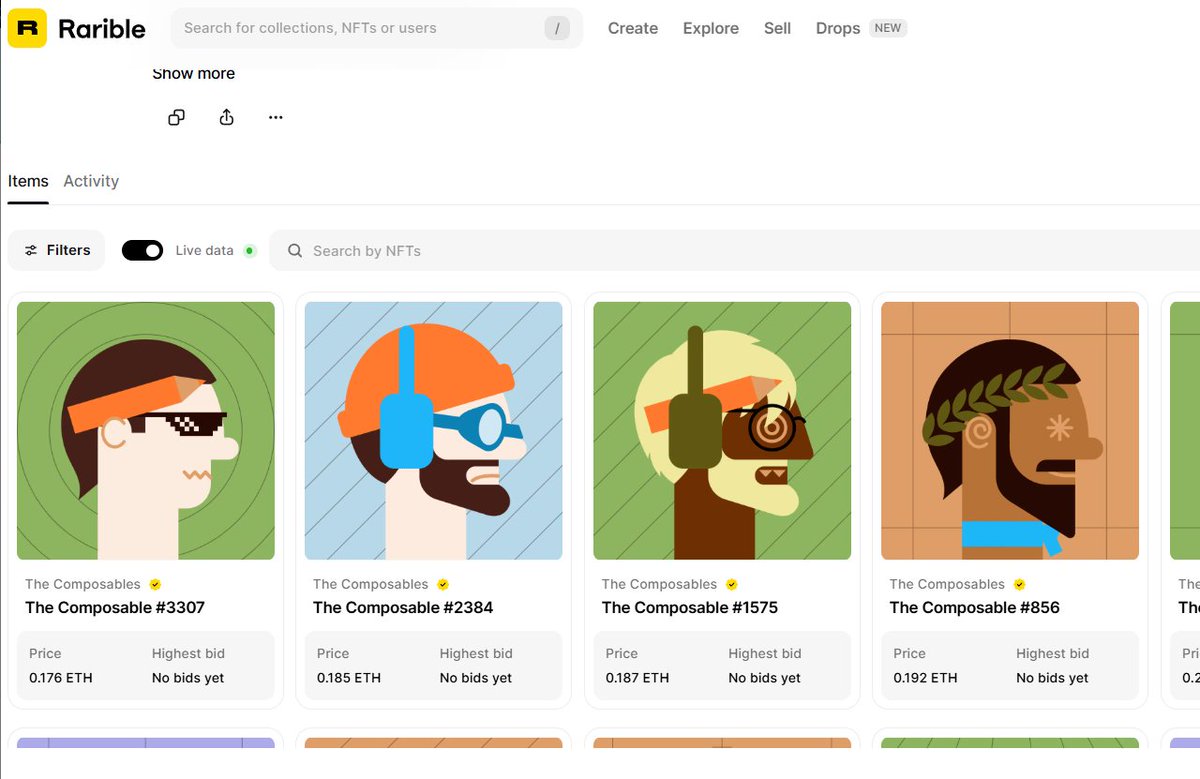Open The Composable #2384 title link
Viewport: 1200px width, 779px height.
403,607
